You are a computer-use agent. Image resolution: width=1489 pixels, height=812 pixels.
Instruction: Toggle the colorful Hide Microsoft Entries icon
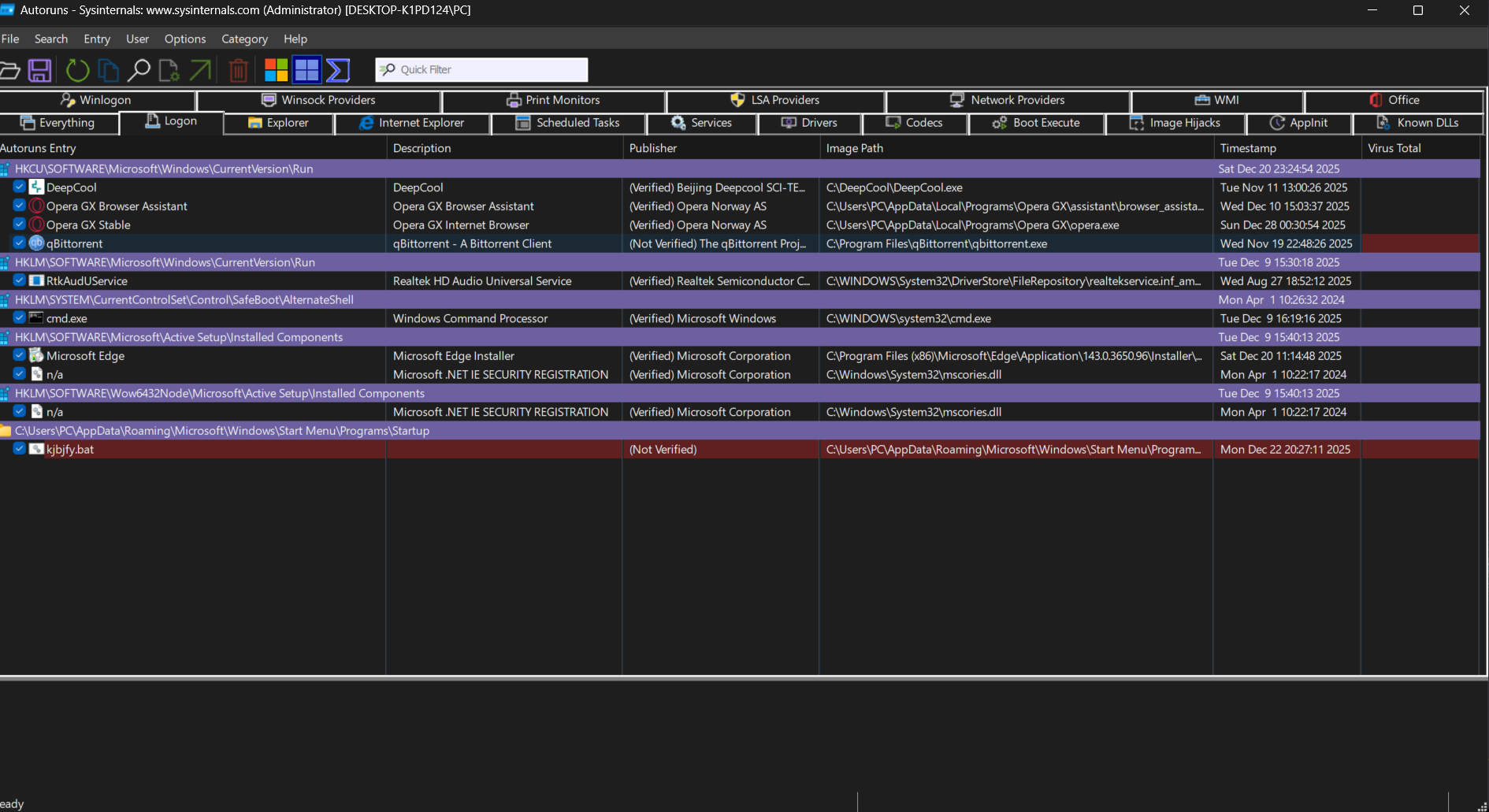(x=276, y=70)
